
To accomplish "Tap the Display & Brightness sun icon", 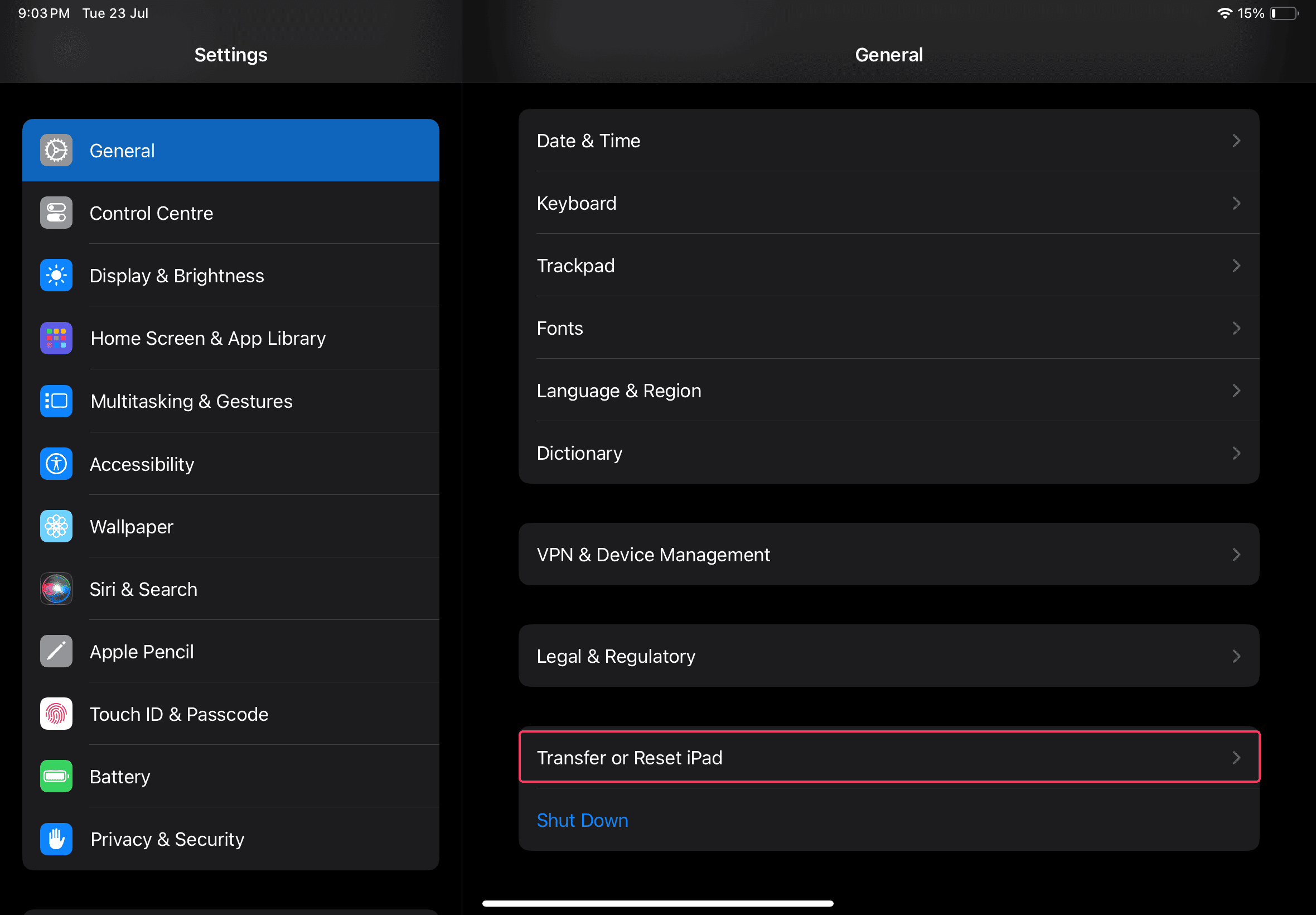I will (56, 276).
